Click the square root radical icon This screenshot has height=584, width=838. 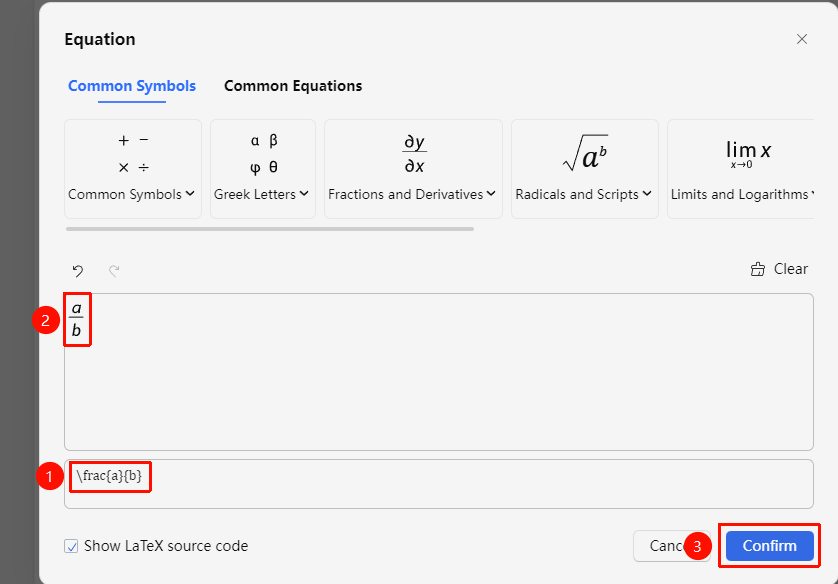[585, 153]
